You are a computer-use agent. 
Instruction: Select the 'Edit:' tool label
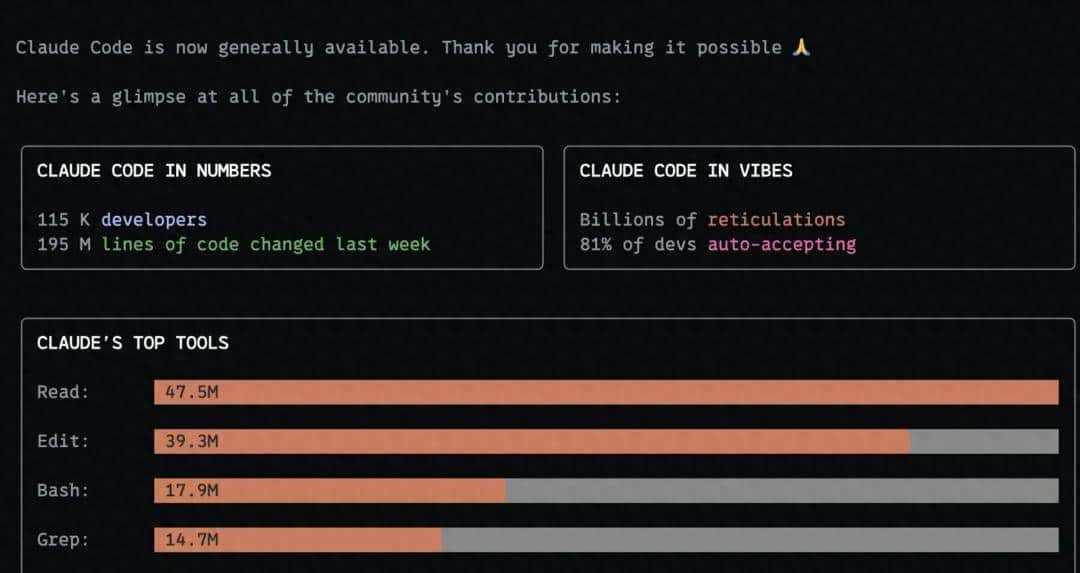[63, 441]
